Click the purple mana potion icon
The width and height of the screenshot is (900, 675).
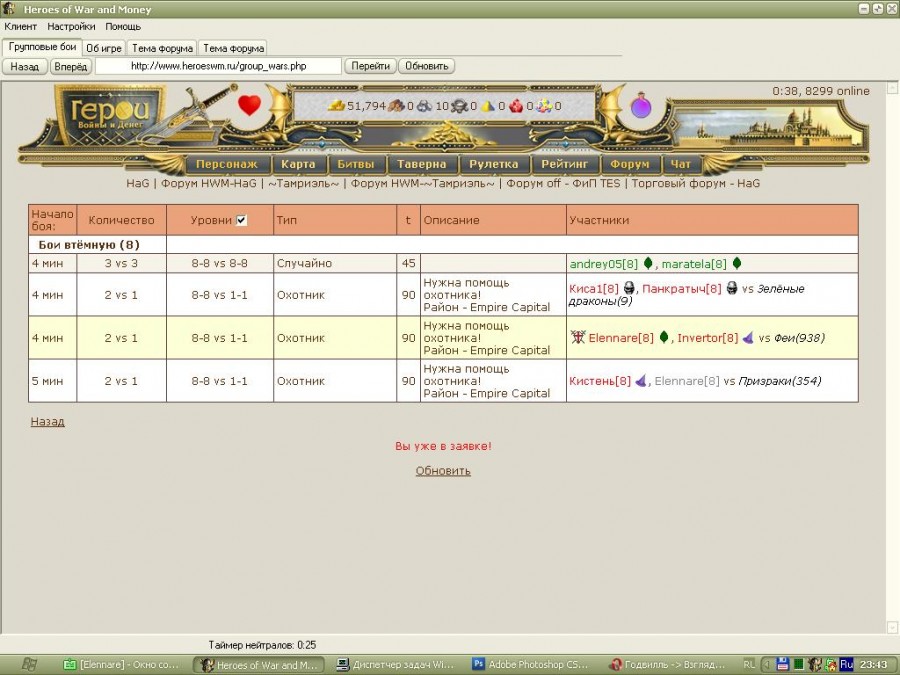[x=641, y=106]
